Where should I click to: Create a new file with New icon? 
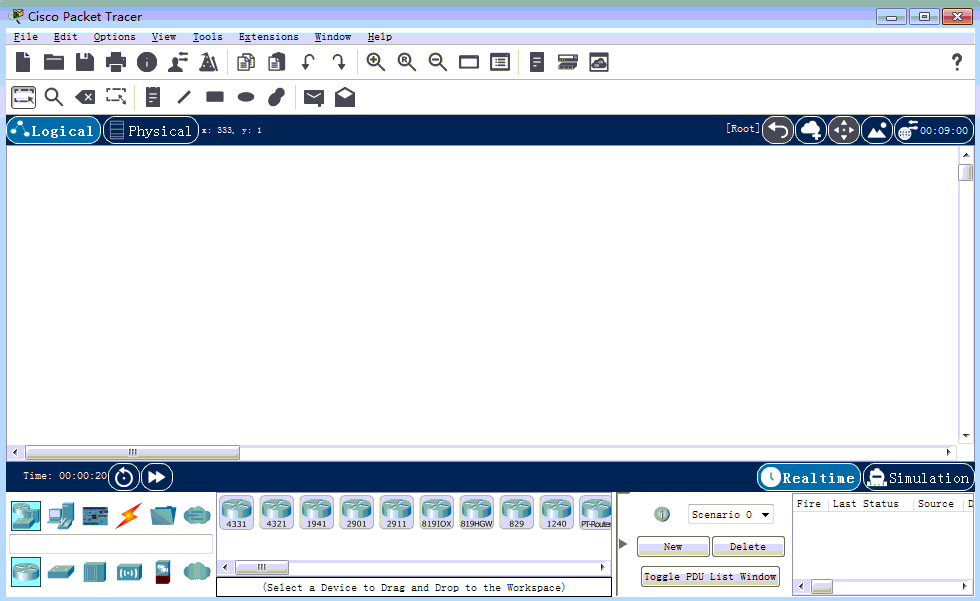pyautogui.click(x=23, y=62)
